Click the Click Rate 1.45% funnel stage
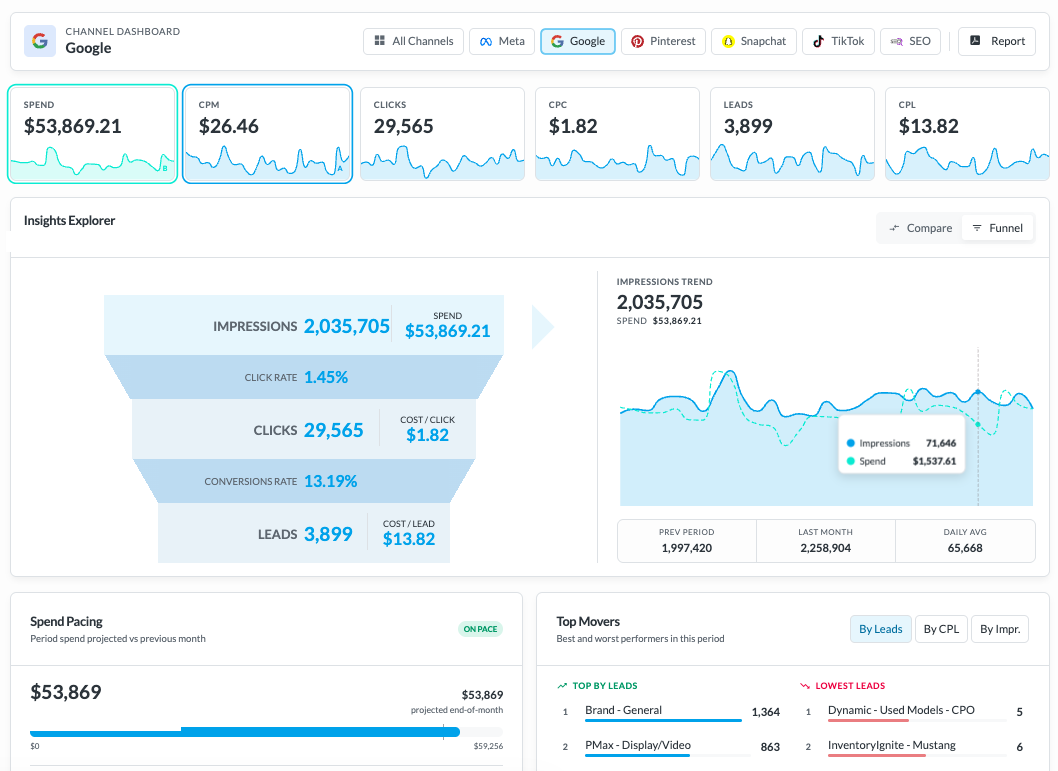Viewport: 1058px width, 771px height. click(x=304, y=377)
